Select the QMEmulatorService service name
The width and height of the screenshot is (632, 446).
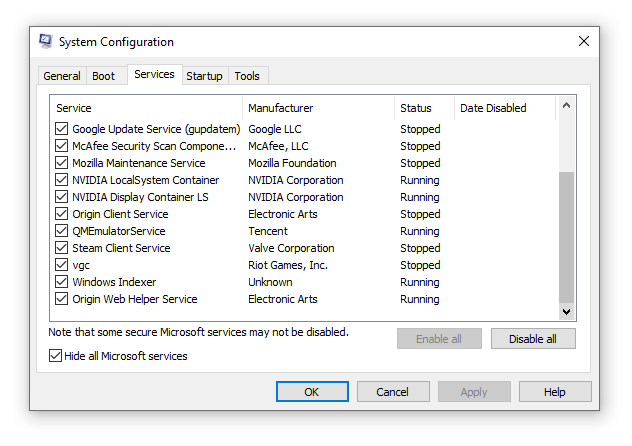119,231
